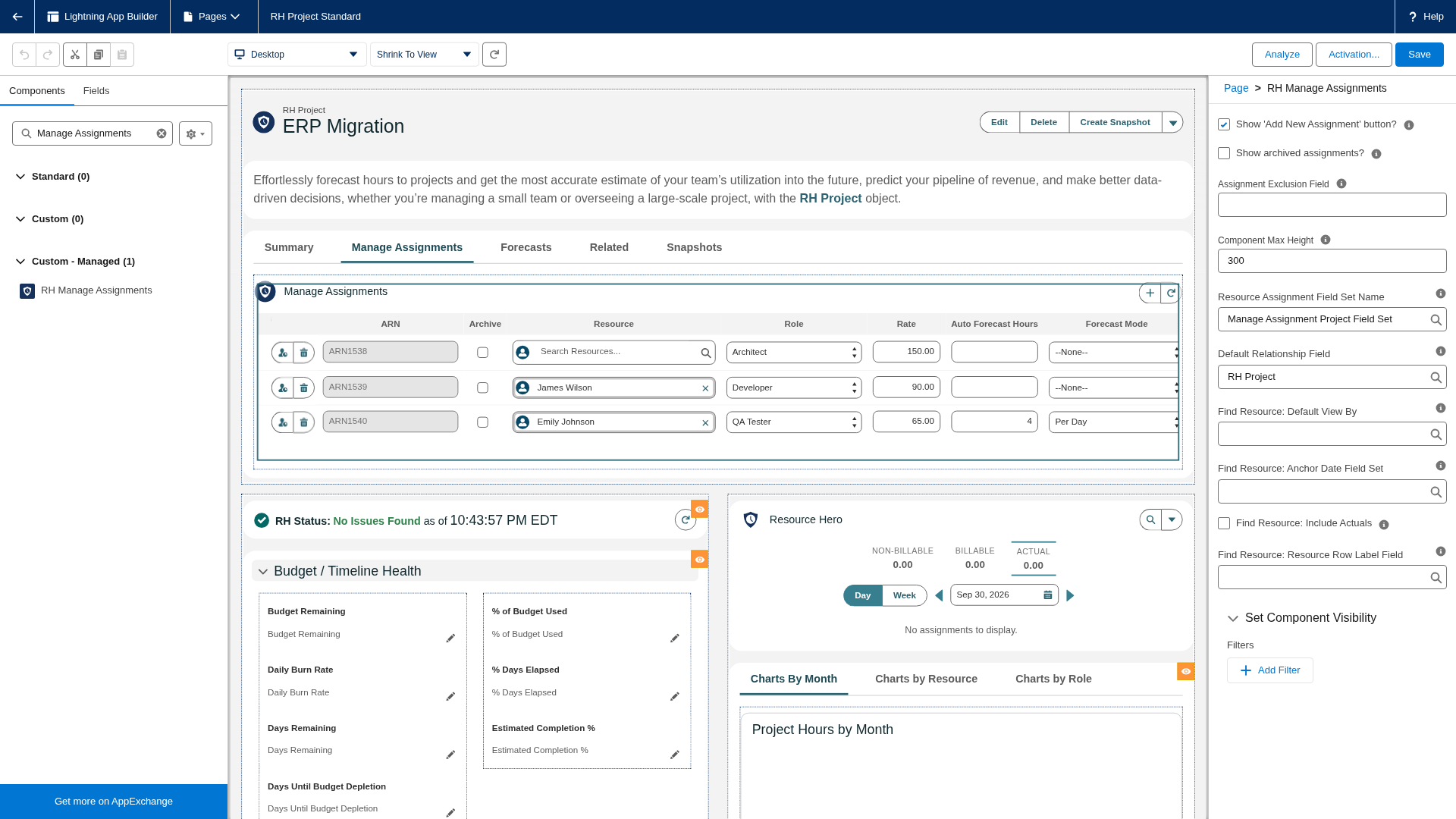Image resolution: width=1456 pixels, height=819 pixels.
Task: Open the date picker calendar icon
Action: 1048,595
